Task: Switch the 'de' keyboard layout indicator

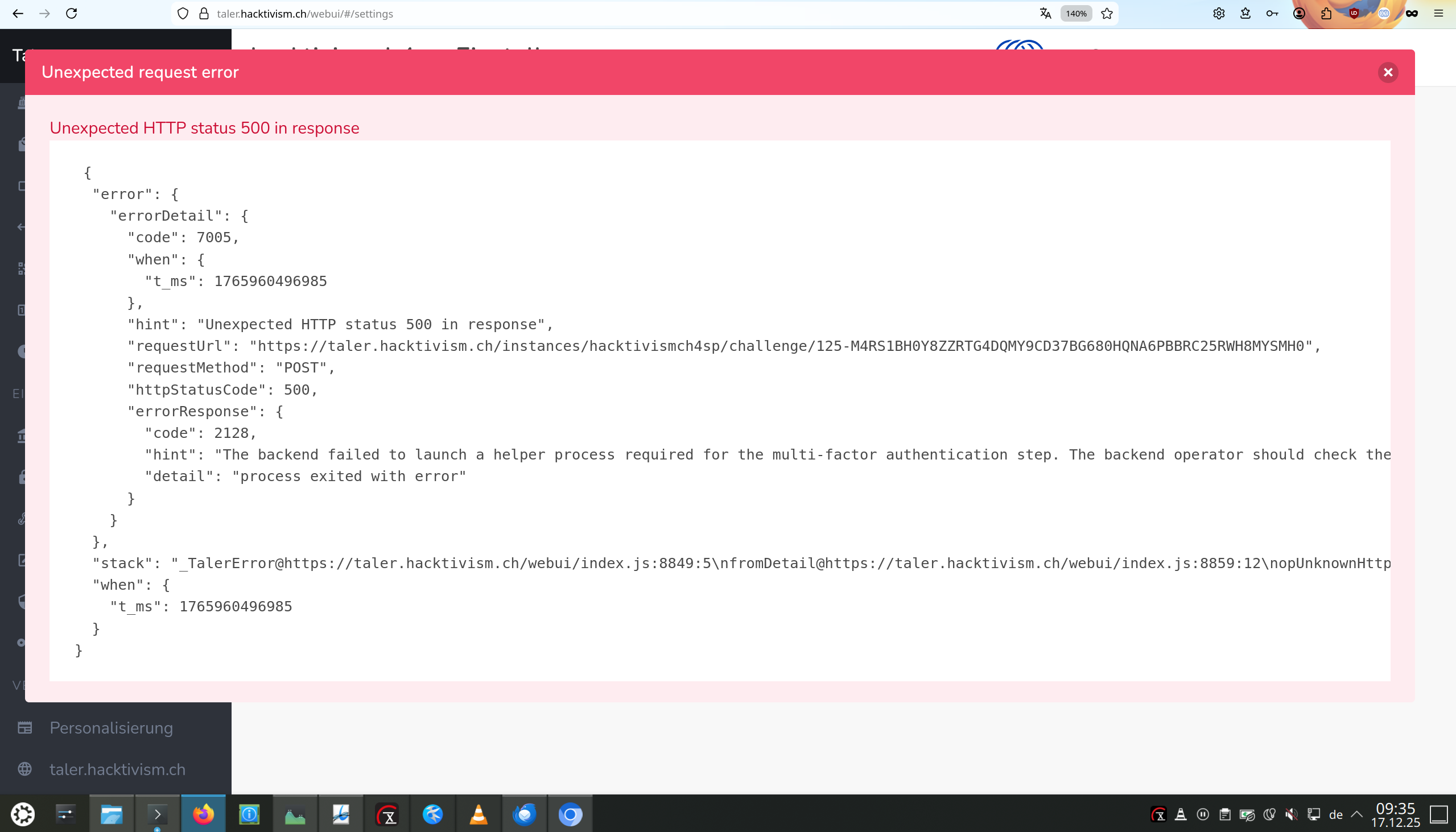Action: pyautogui.click(x=1335, y=814)
